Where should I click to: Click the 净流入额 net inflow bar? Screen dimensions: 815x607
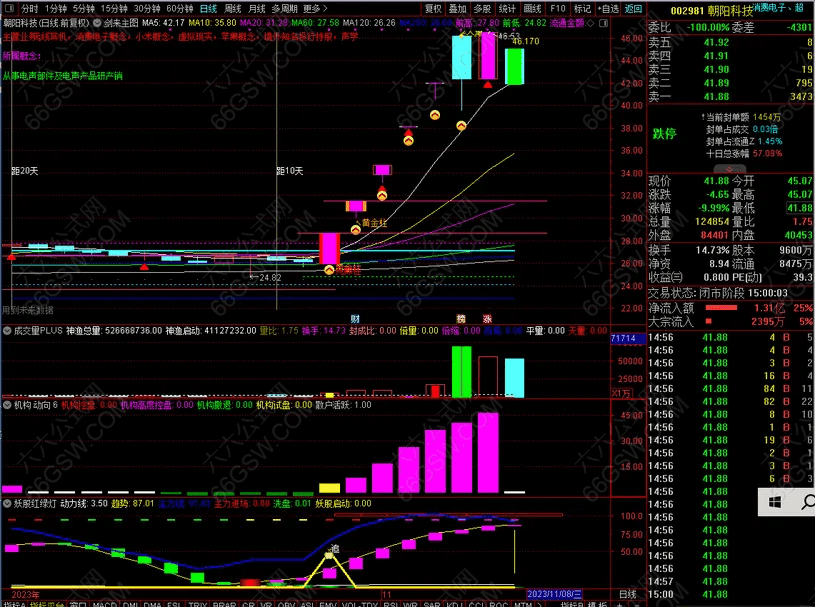[x=721, y=308]
